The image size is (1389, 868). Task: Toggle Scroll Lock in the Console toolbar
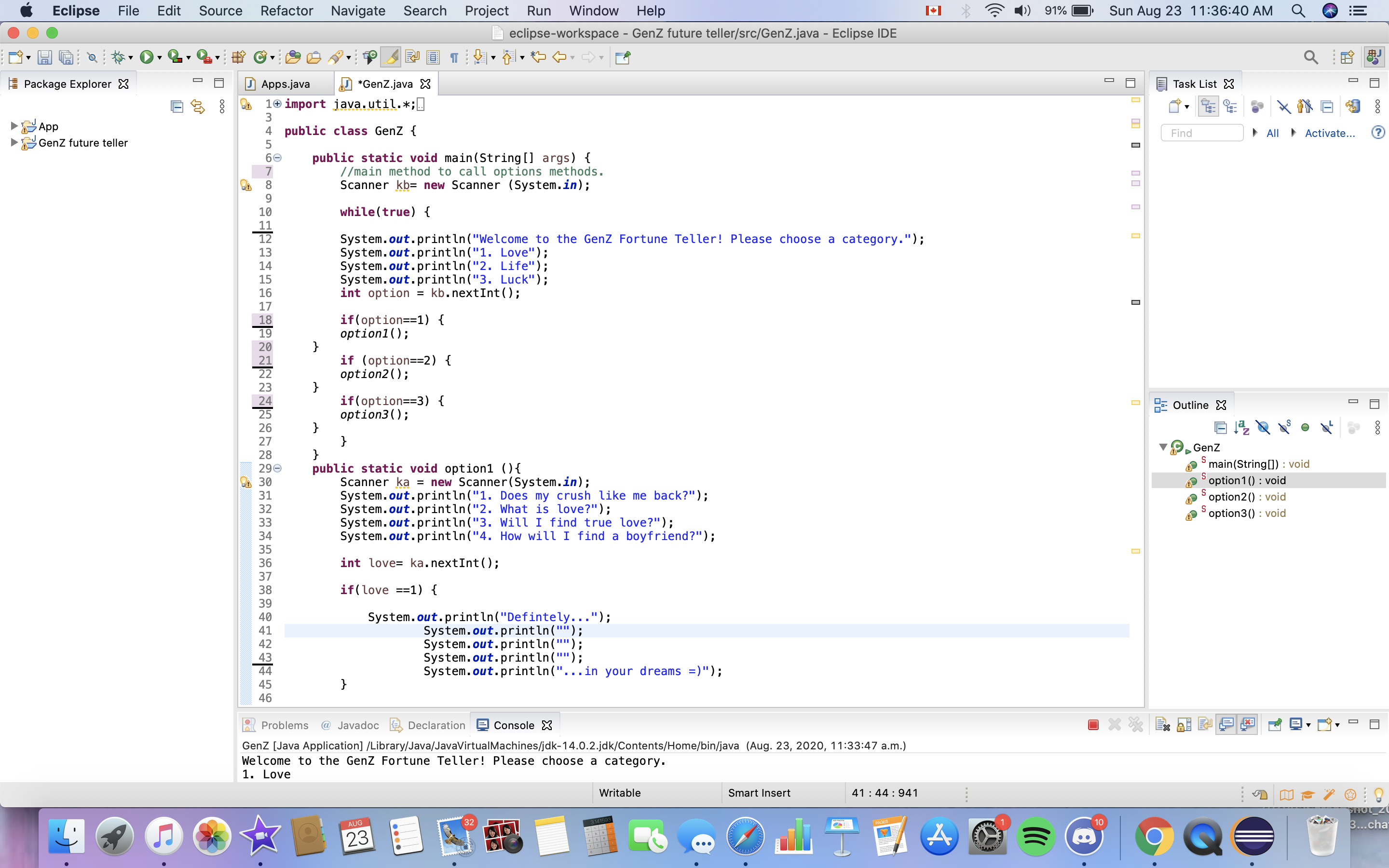point(1184,725)
